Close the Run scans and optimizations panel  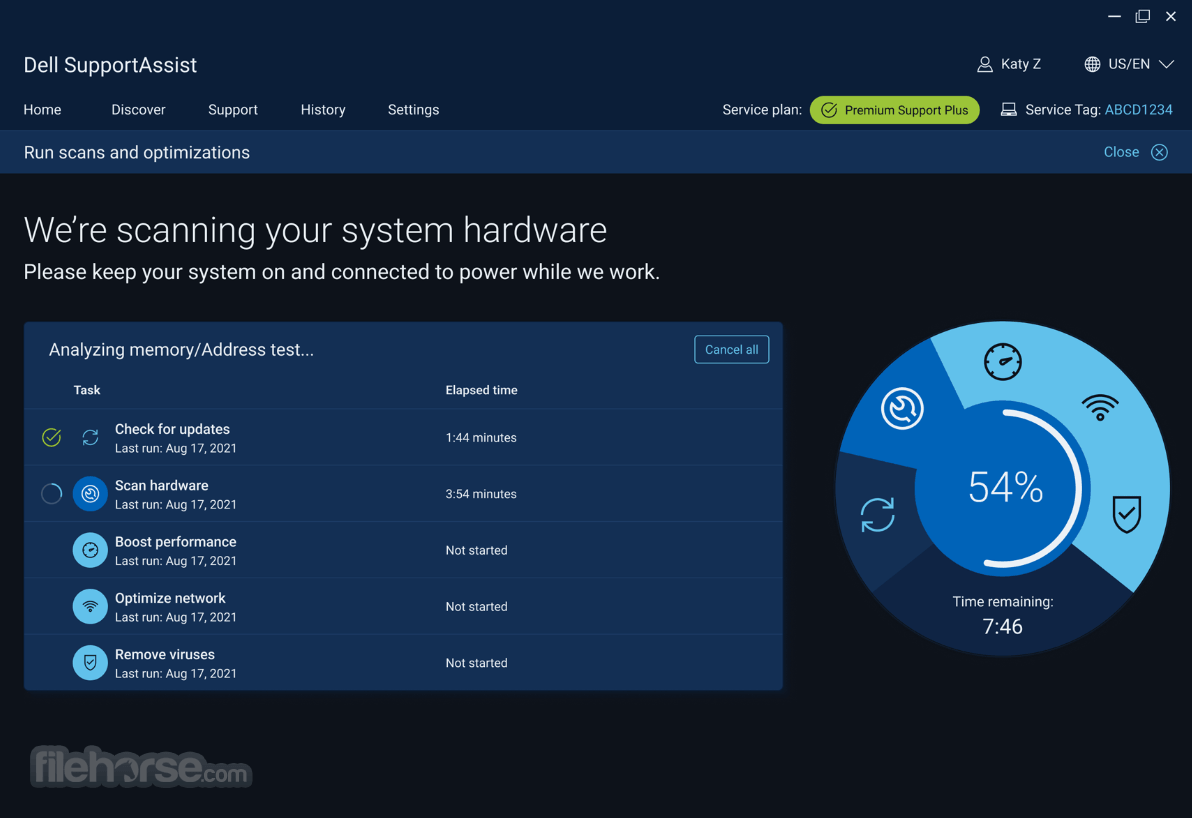click(1135, 152)
